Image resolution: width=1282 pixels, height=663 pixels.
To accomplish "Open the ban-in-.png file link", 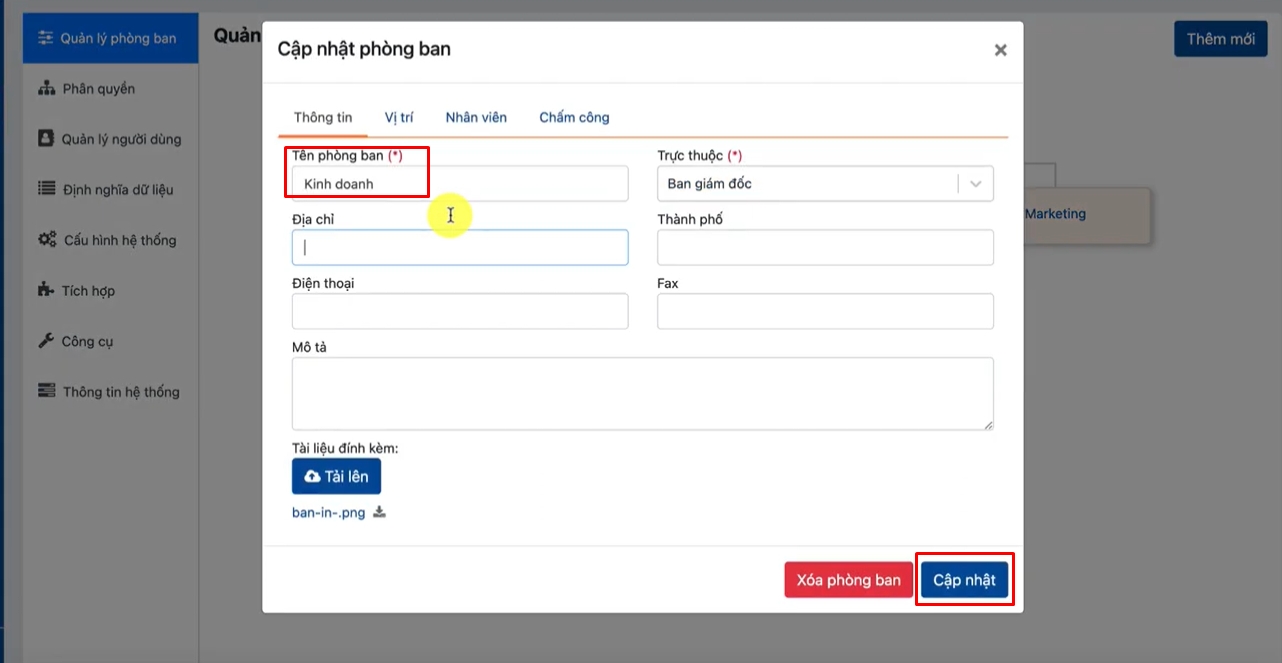I will (328, 513).
